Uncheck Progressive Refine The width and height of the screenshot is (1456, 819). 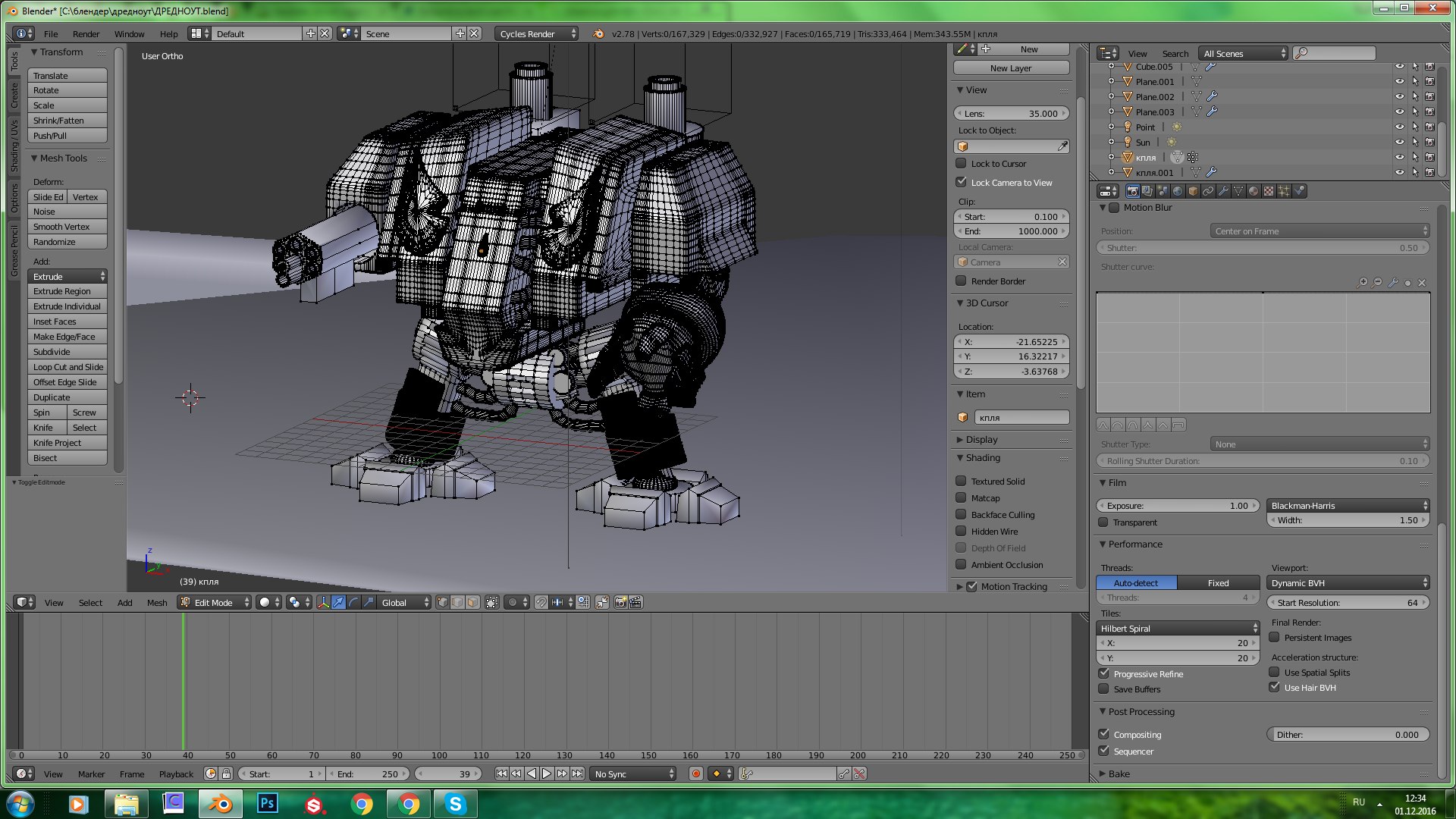pyautogui.click(x=1103, y=673)
